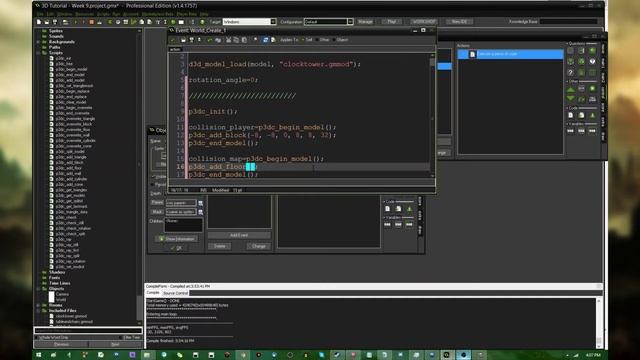Screen dimensions: 640x360
Task: Click the Manage button
Action: (365, 22)
